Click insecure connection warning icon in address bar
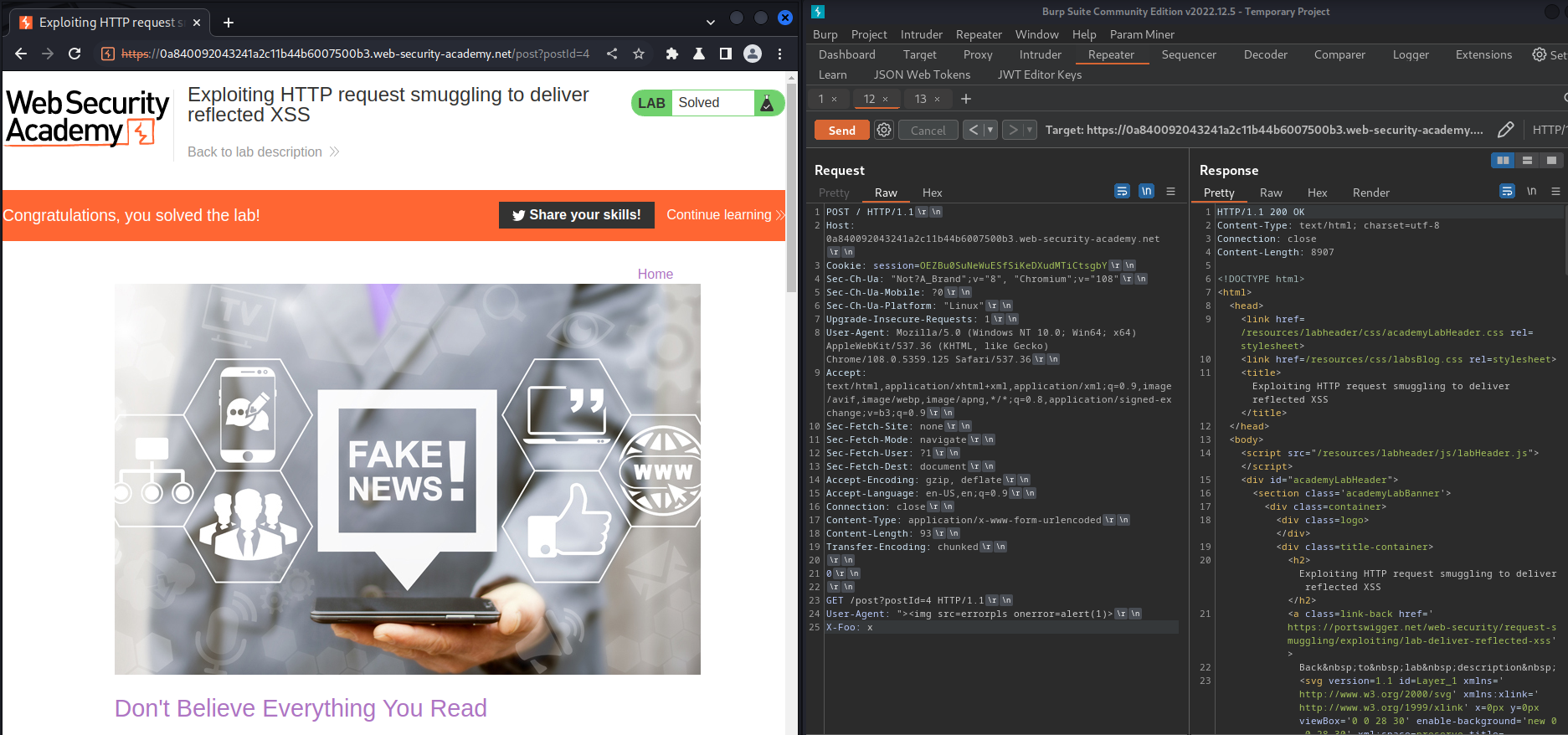1568x735 pixels. (108, 54)
